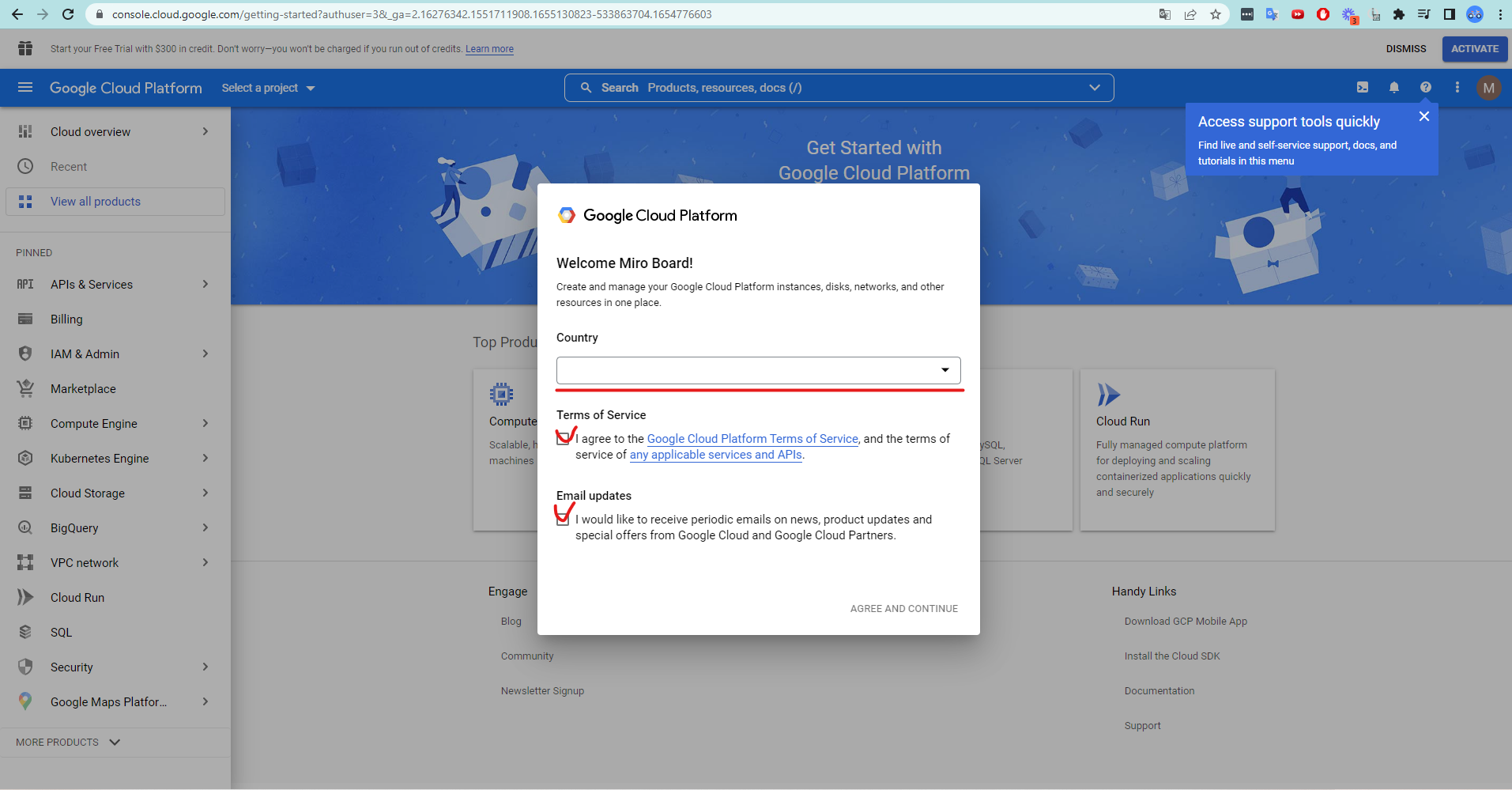Click the Search products and resources field
The image size is (1512, 790).
(839, 88)
